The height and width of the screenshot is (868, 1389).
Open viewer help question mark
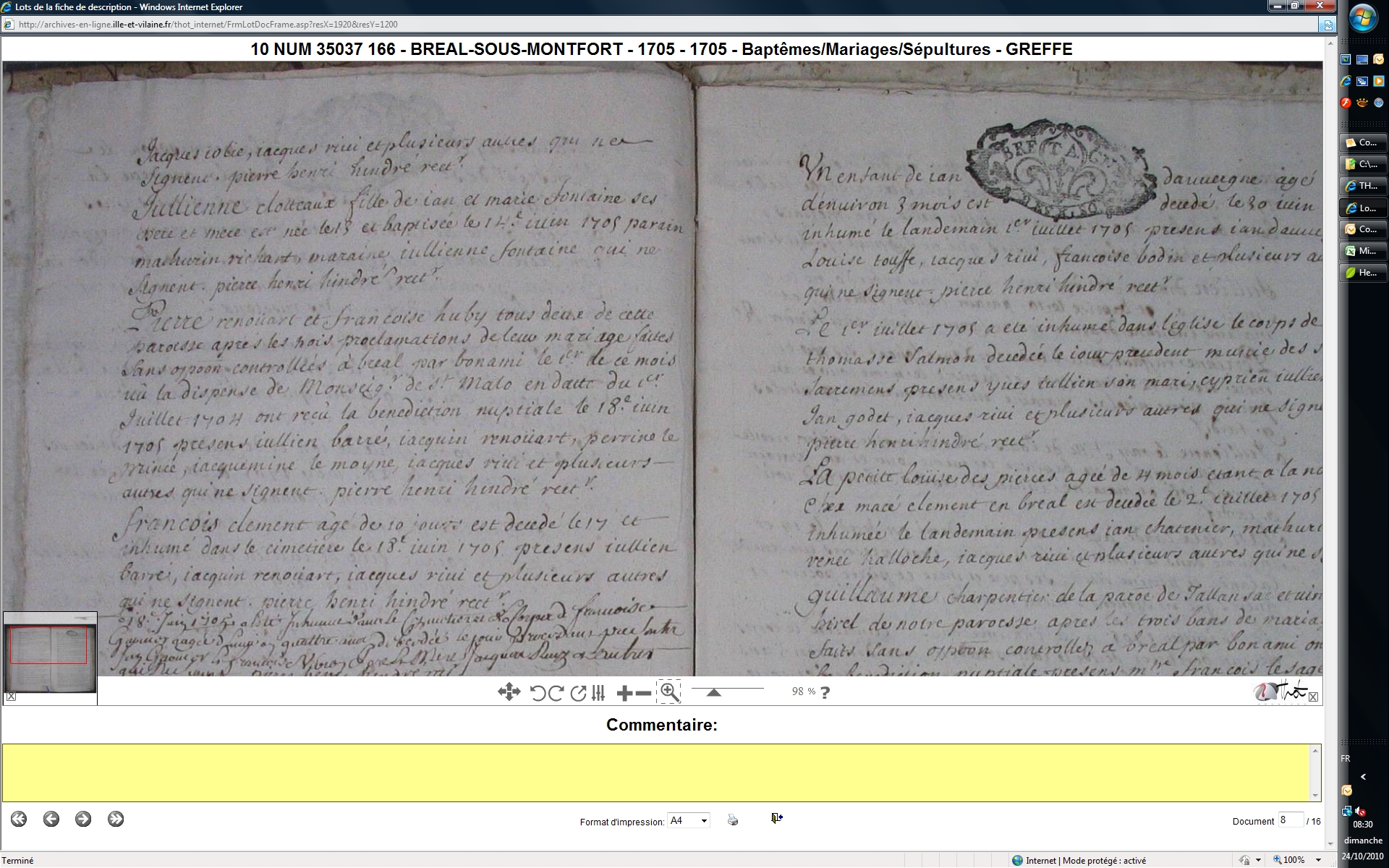[x=825, y=692]
